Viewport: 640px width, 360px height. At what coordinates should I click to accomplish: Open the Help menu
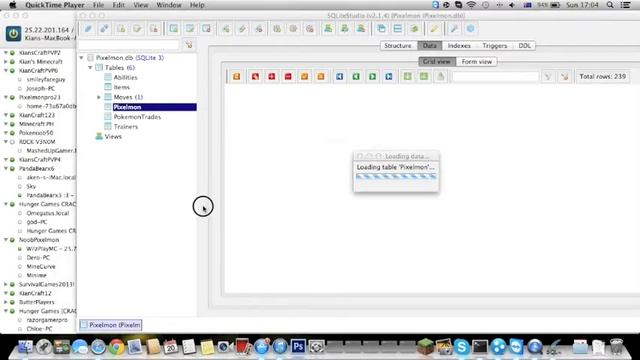[x=197, y=5]
